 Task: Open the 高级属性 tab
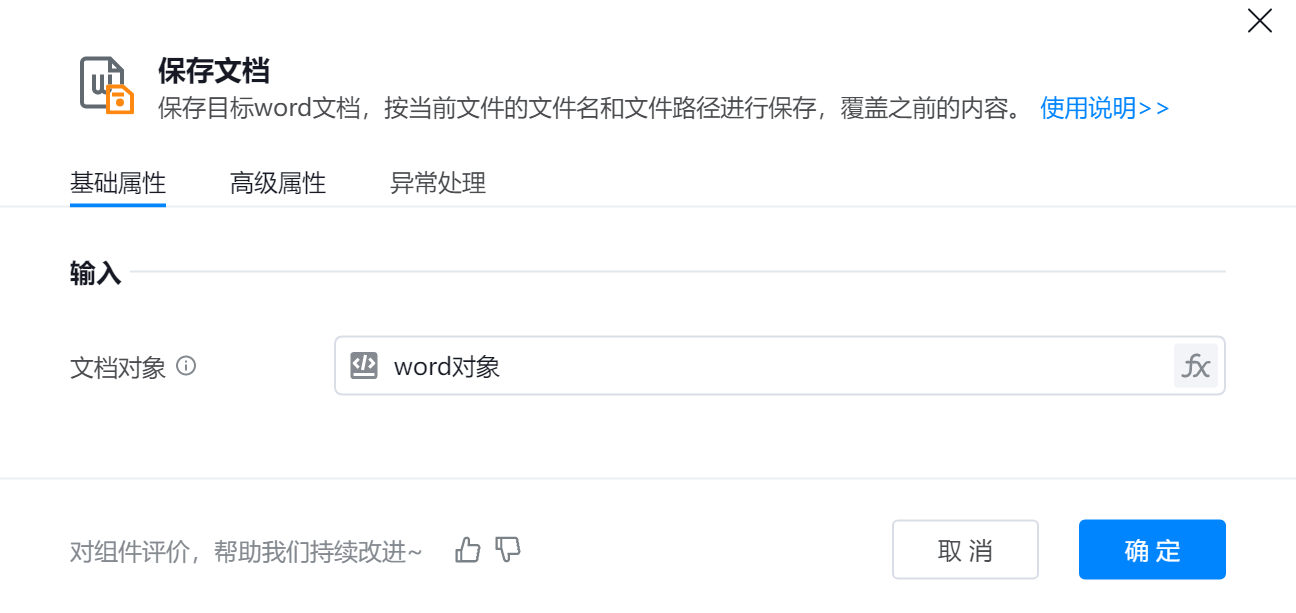point(278,183)
